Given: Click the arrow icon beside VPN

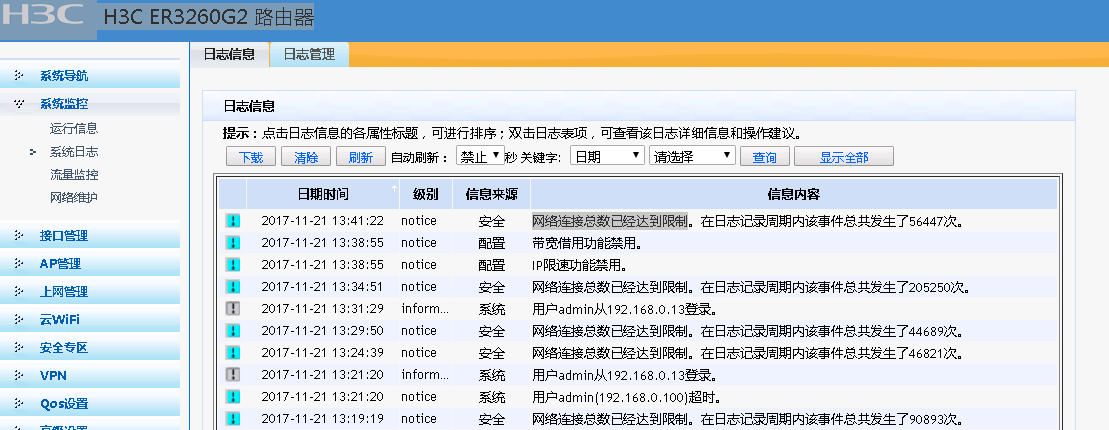Looking at the screenshot, I should point(19,376).
